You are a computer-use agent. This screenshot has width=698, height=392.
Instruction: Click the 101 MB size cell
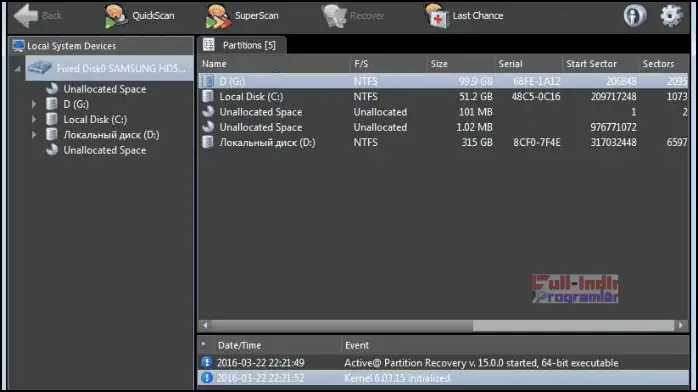point(476,112)
